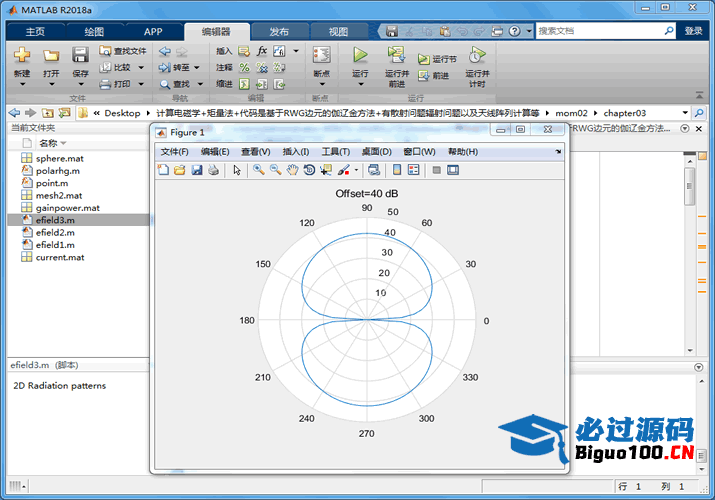Click mom02 in the path bar

click(x=571, y=113)
